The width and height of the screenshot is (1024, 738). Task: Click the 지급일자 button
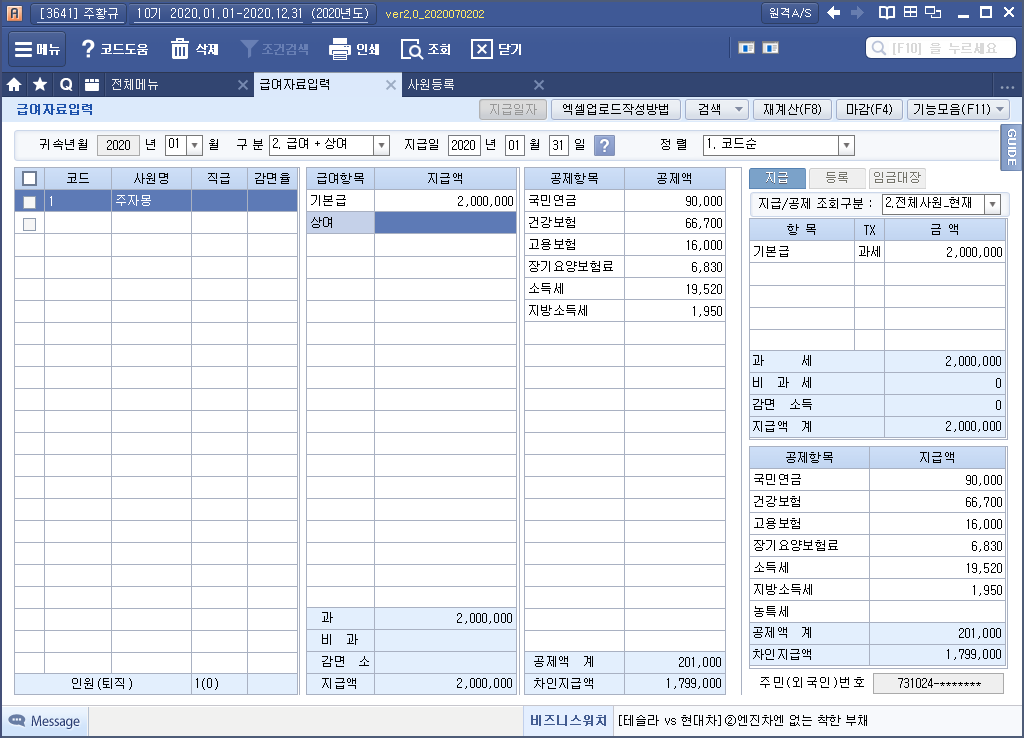pyautogui.click(x=513, y=109)
